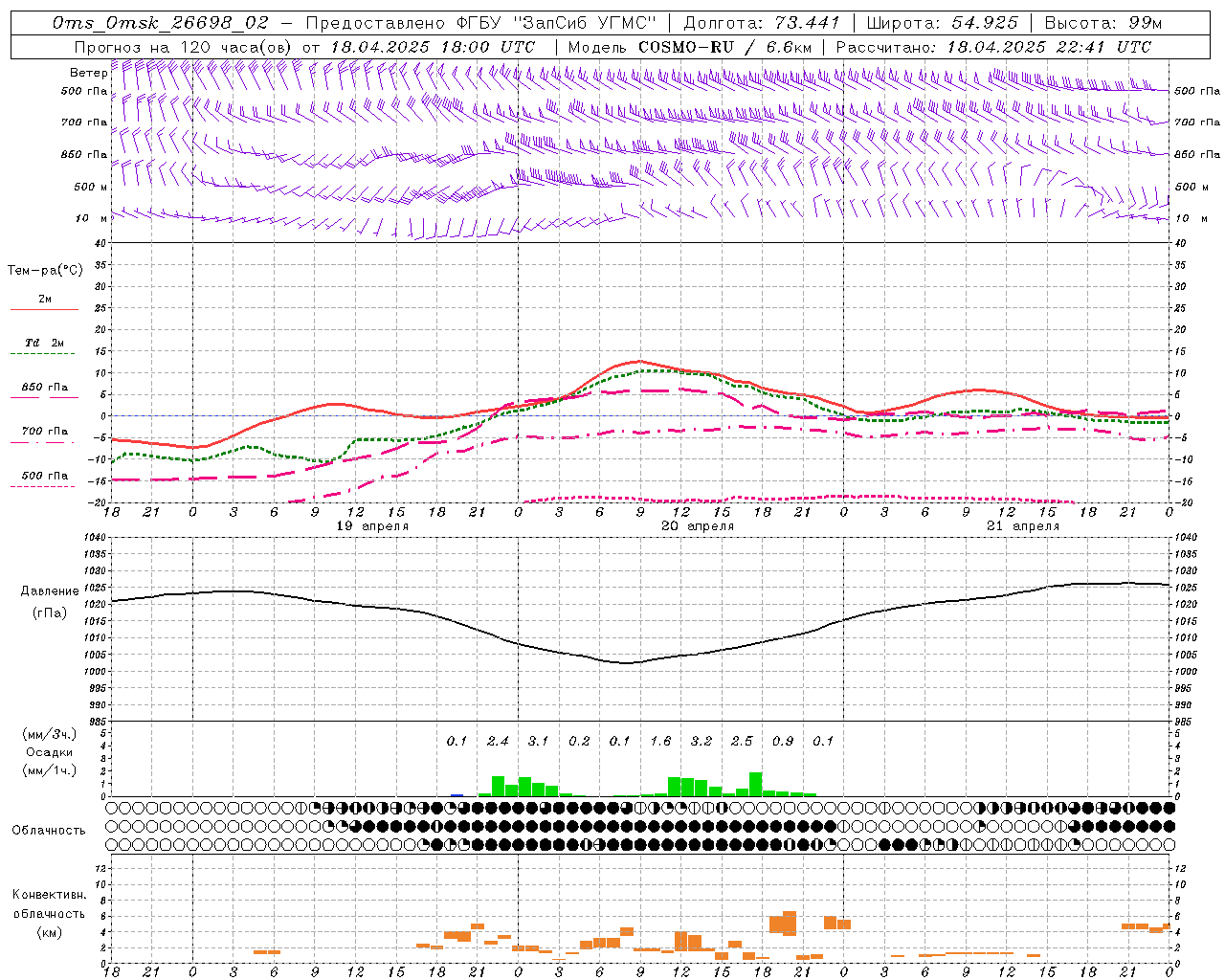Select the forecast start 18.04.2025 18:00 UTC
Screen dimensions: 1225x980
click(434, 47)
